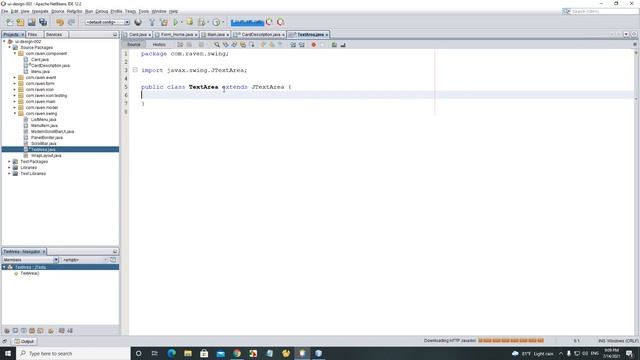
Task: Click the Search input at top right
Action: (604, 11)
